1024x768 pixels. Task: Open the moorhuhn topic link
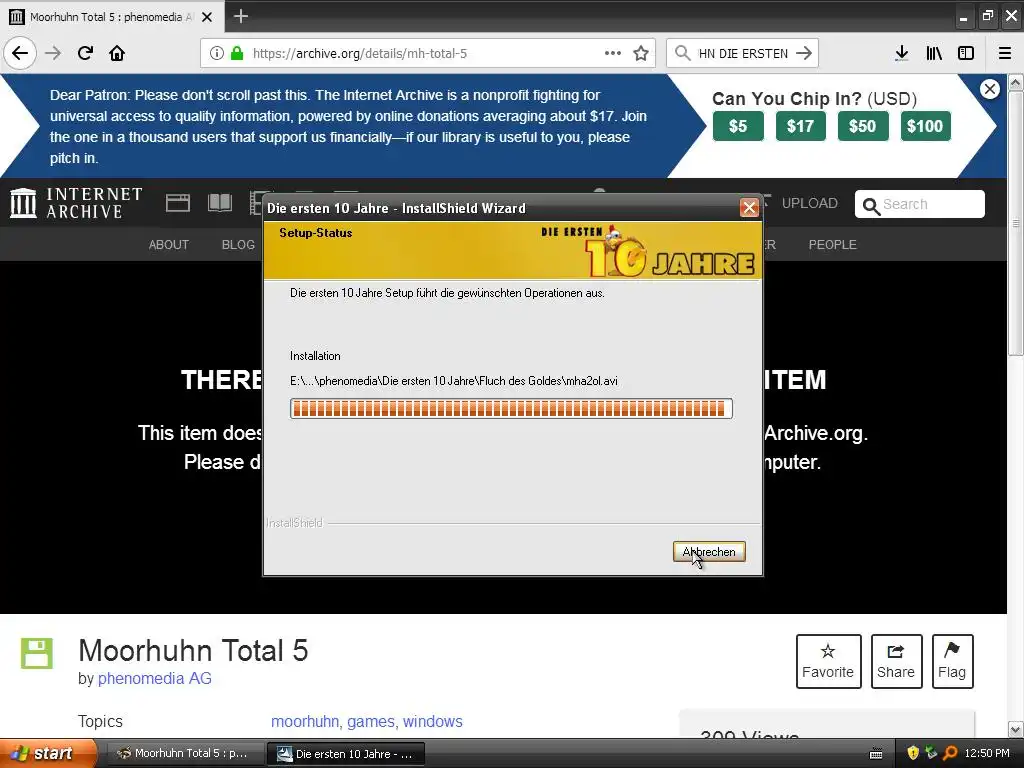pos(305,721)
